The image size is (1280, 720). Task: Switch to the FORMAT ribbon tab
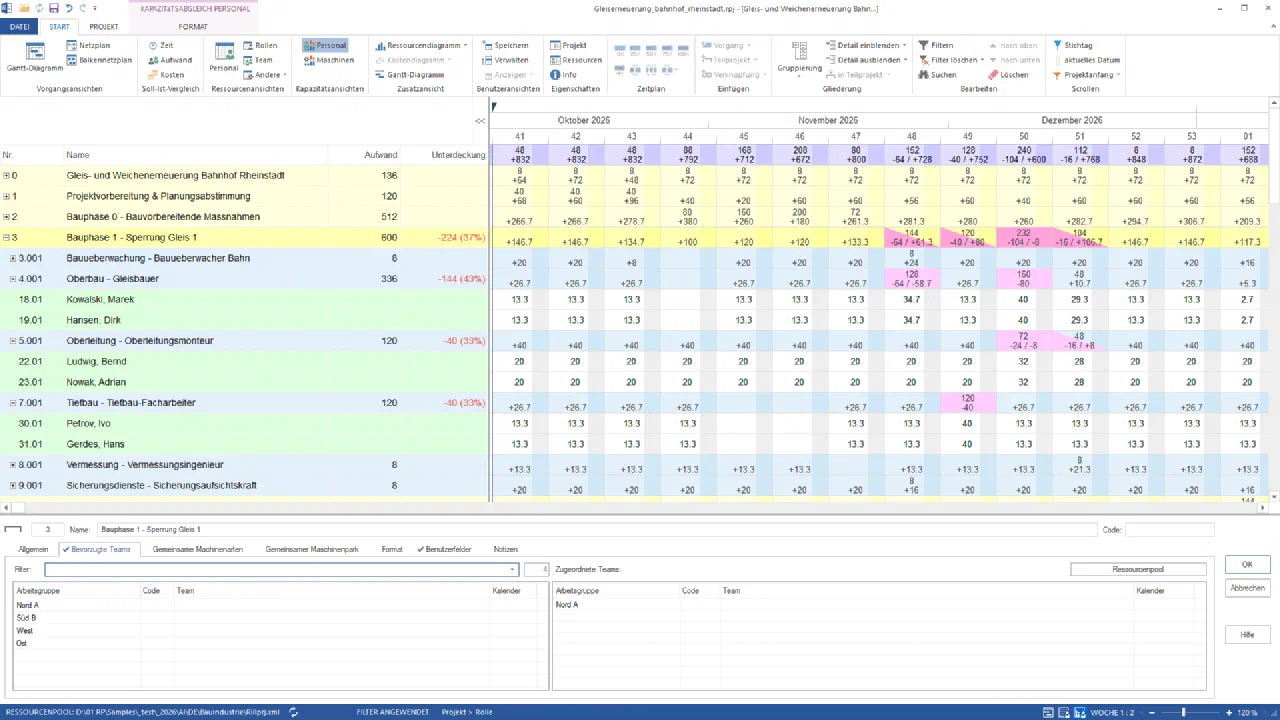coord(193,27)
